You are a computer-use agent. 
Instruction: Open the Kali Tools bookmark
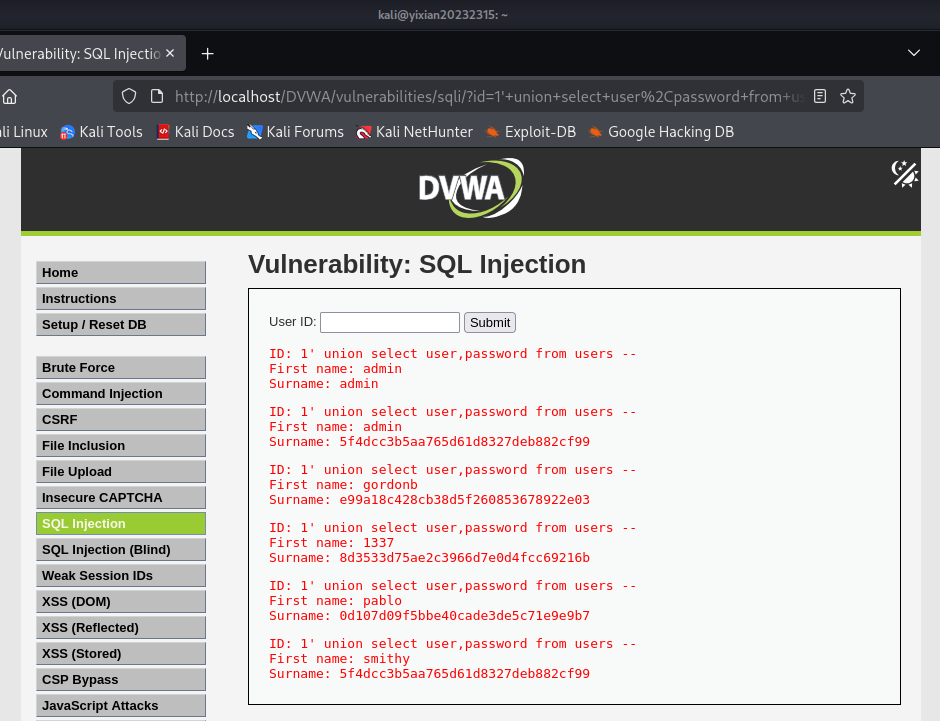click(101, 132)
